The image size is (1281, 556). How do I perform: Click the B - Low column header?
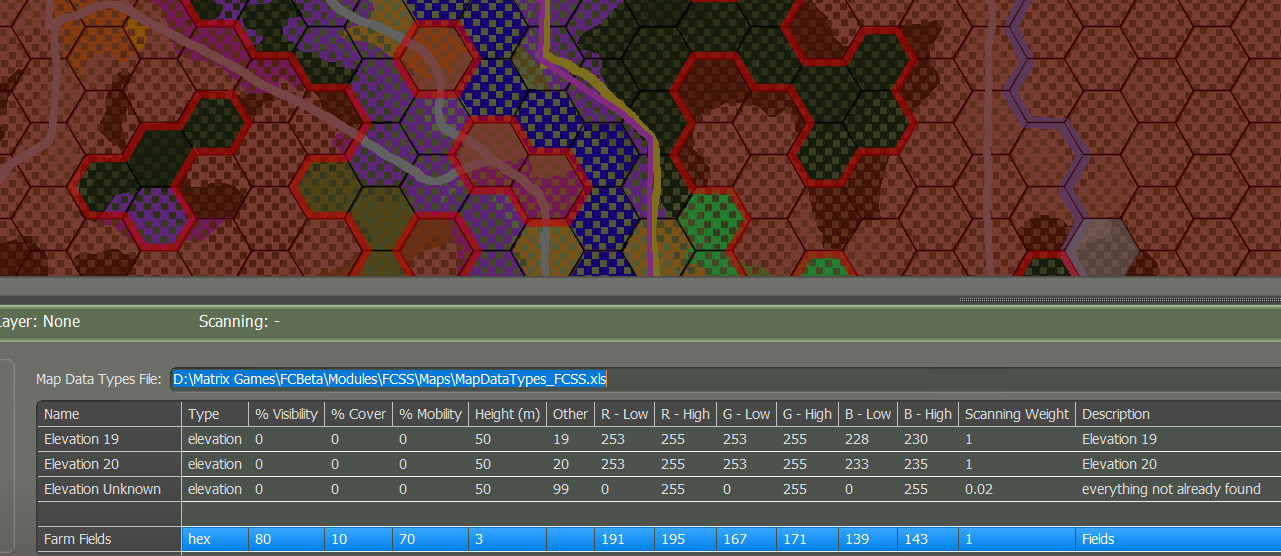point(868,414)
